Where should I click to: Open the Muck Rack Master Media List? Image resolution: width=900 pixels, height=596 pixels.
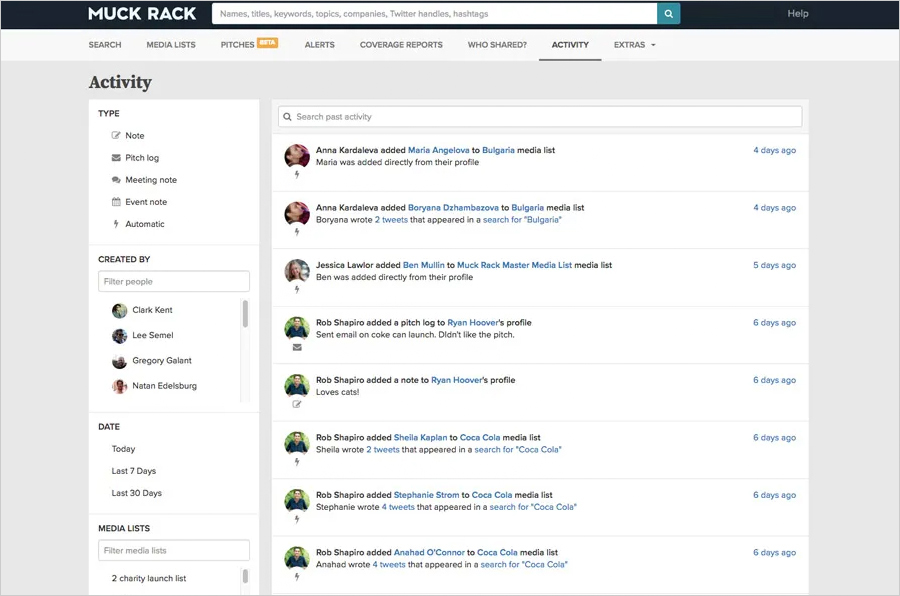[514, 265]
